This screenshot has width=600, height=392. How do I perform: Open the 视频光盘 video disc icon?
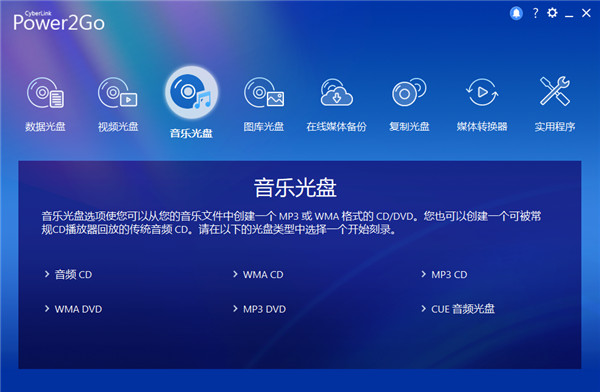click(x=117, y=93)
